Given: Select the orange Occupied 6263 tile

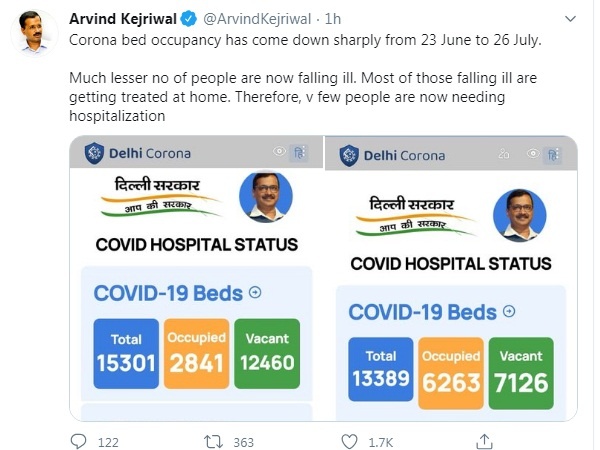Looking at the screenshot, I should pyautogui.click(x=451, y=373).
